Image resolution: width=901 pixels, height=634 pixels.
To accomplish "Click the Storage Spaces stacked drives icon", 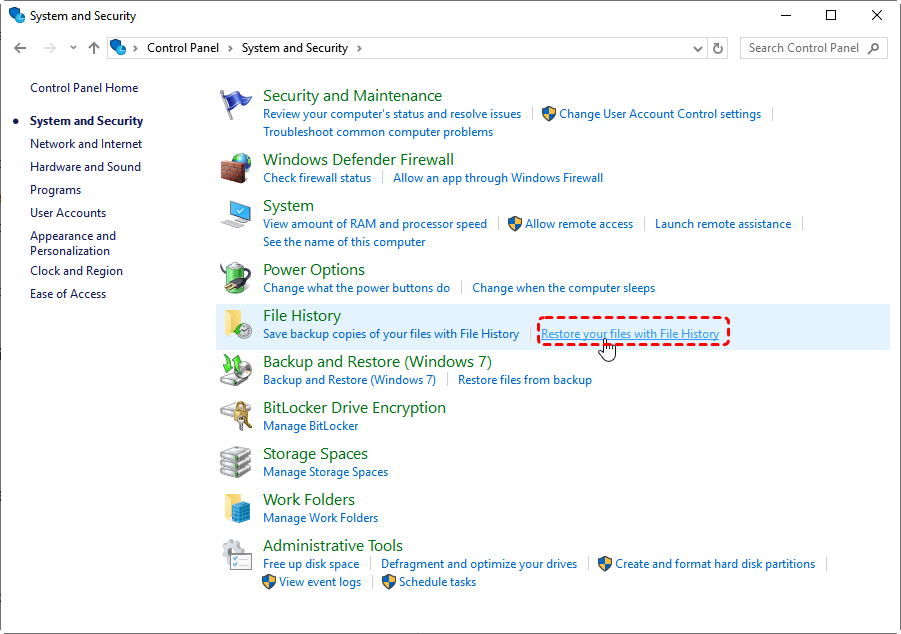I will (x=236, y=462).
